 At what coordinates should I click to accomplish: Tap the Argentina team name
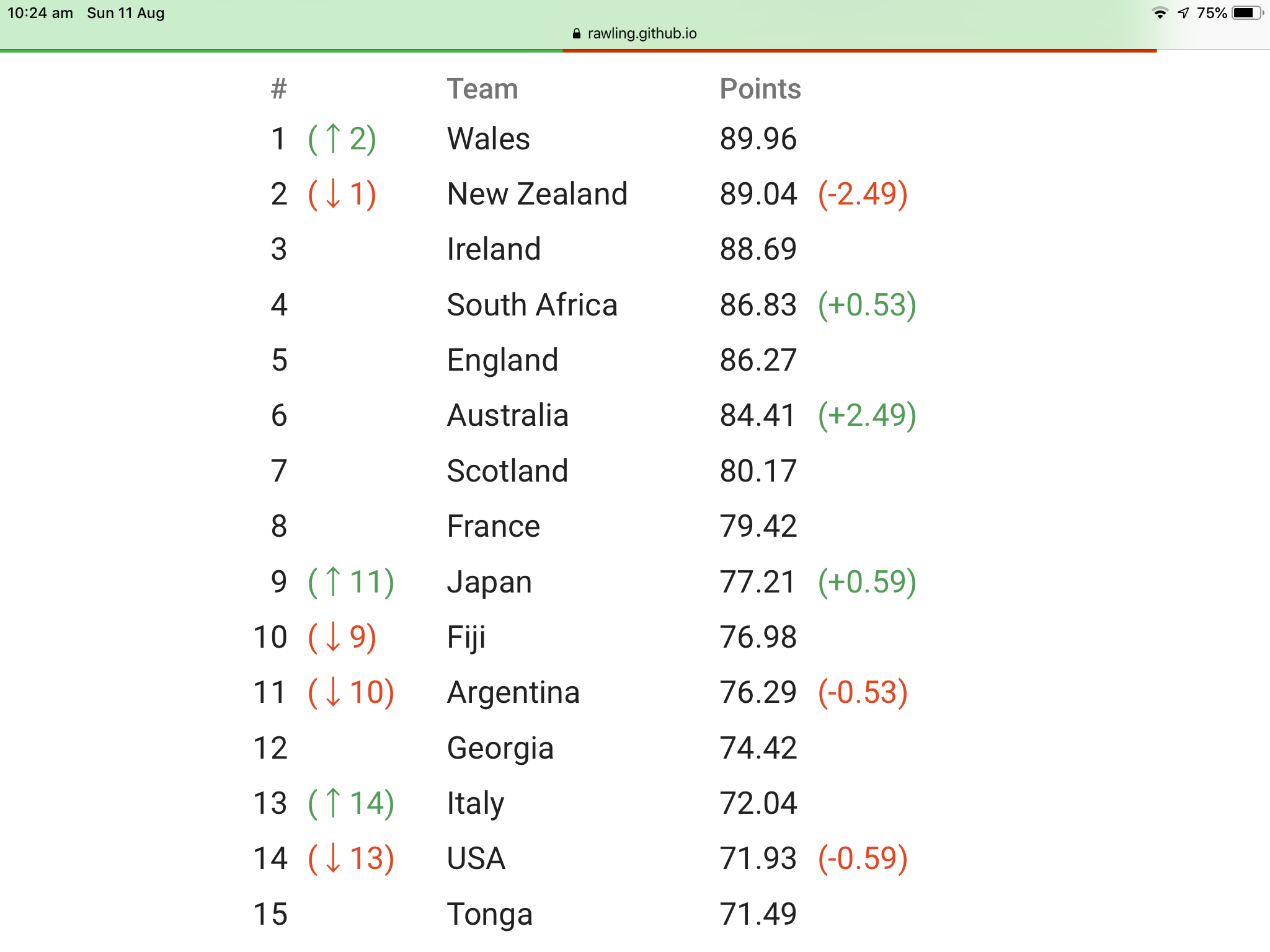(x=513, y=692)
